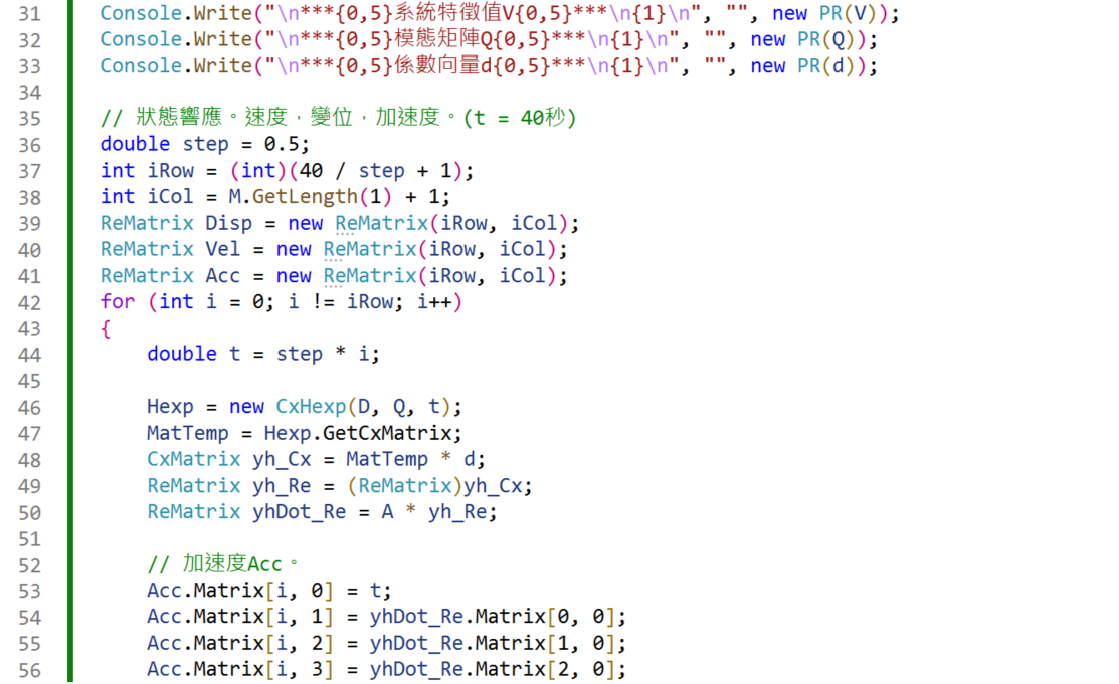Click the opening brace on line 43
1119x684 pixels.
click(x=106, y=328)
